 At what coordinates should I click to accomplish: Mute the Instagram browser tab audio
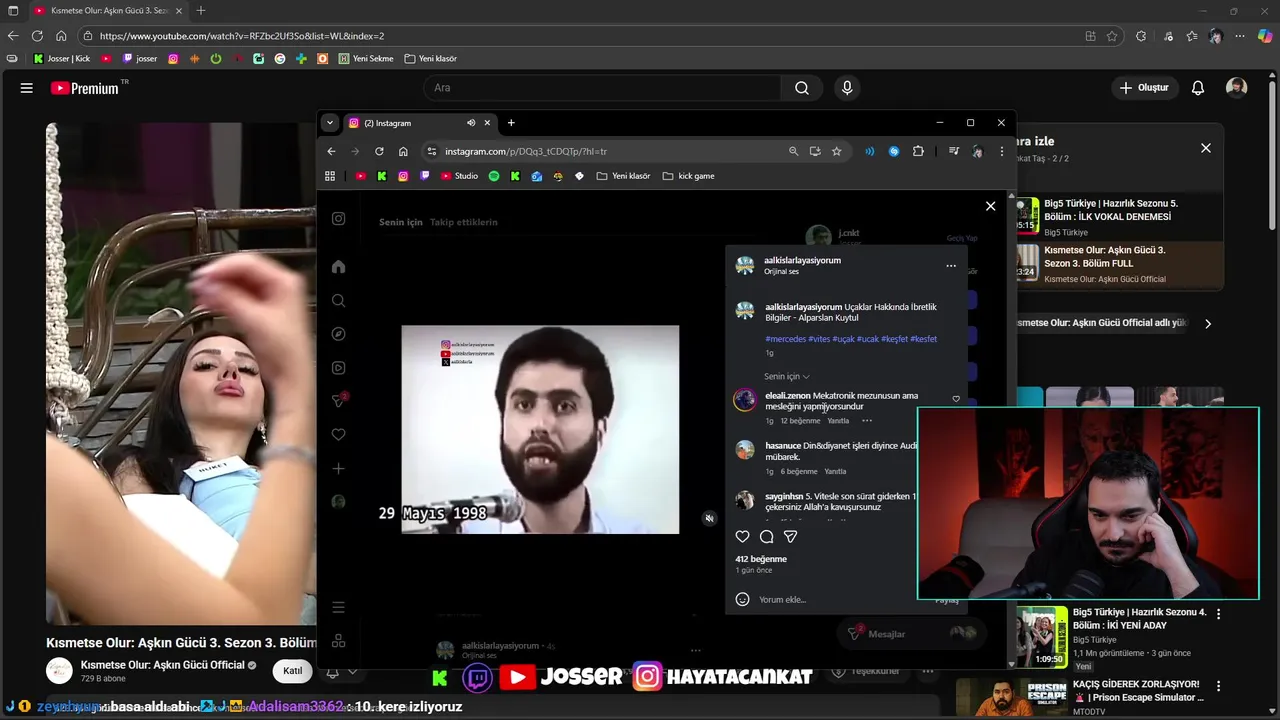point(471,123)
